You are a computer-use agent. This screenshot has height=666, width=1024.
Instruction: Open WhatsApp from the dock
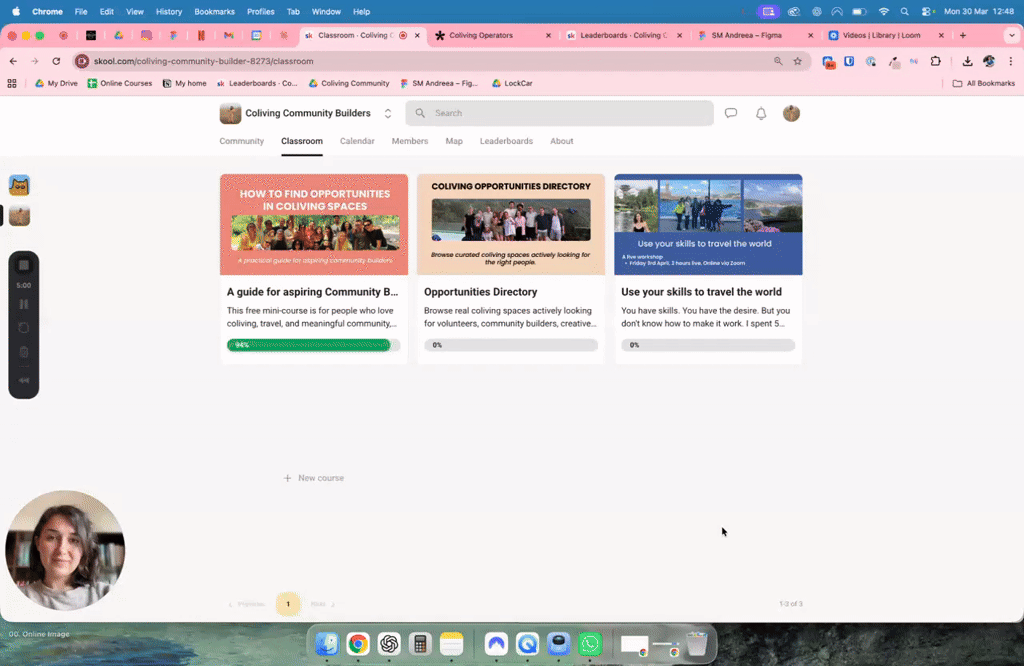pos(590,645)
